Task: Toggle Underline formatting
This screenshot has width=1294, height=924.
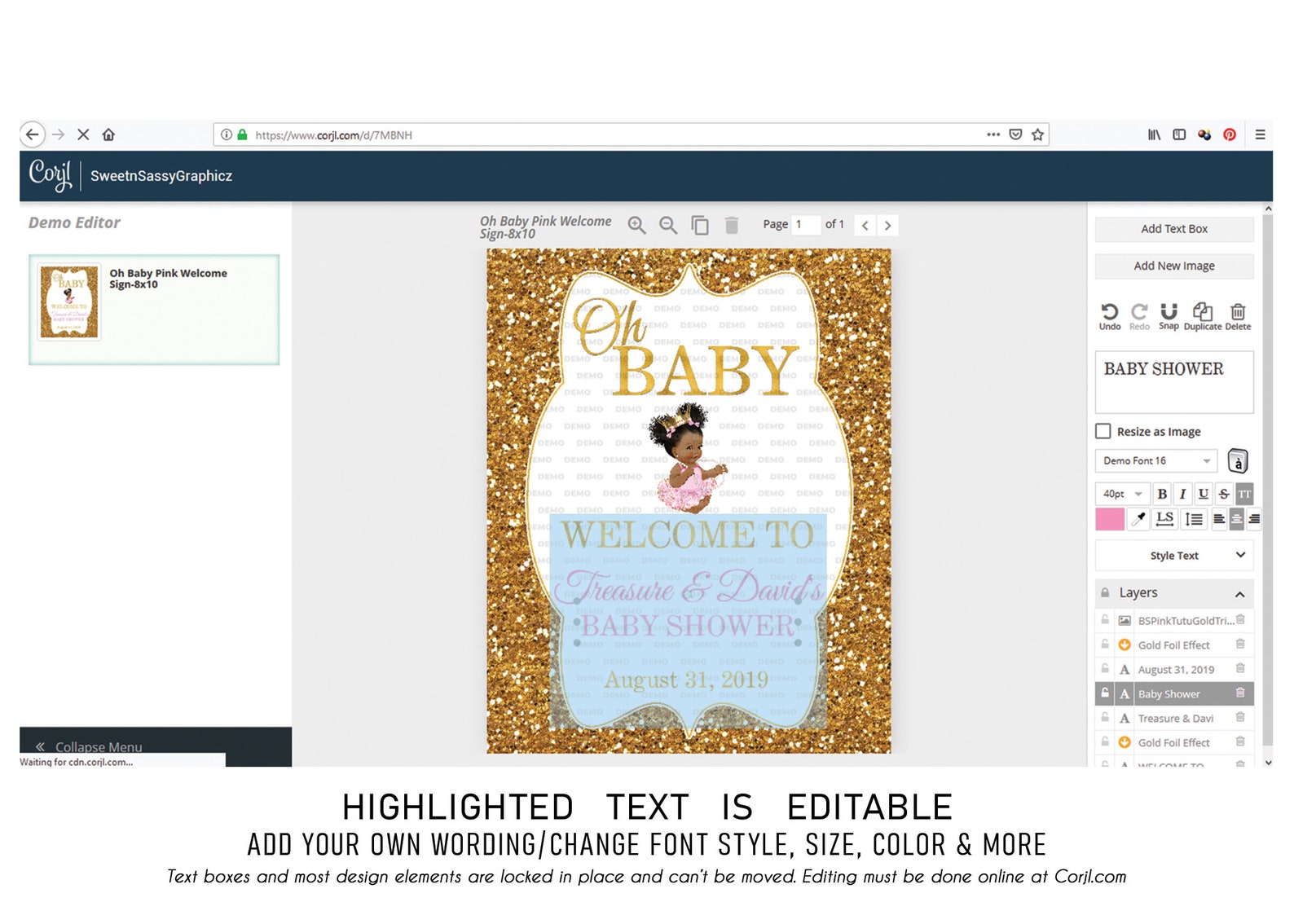Action: coord(1203,494)
